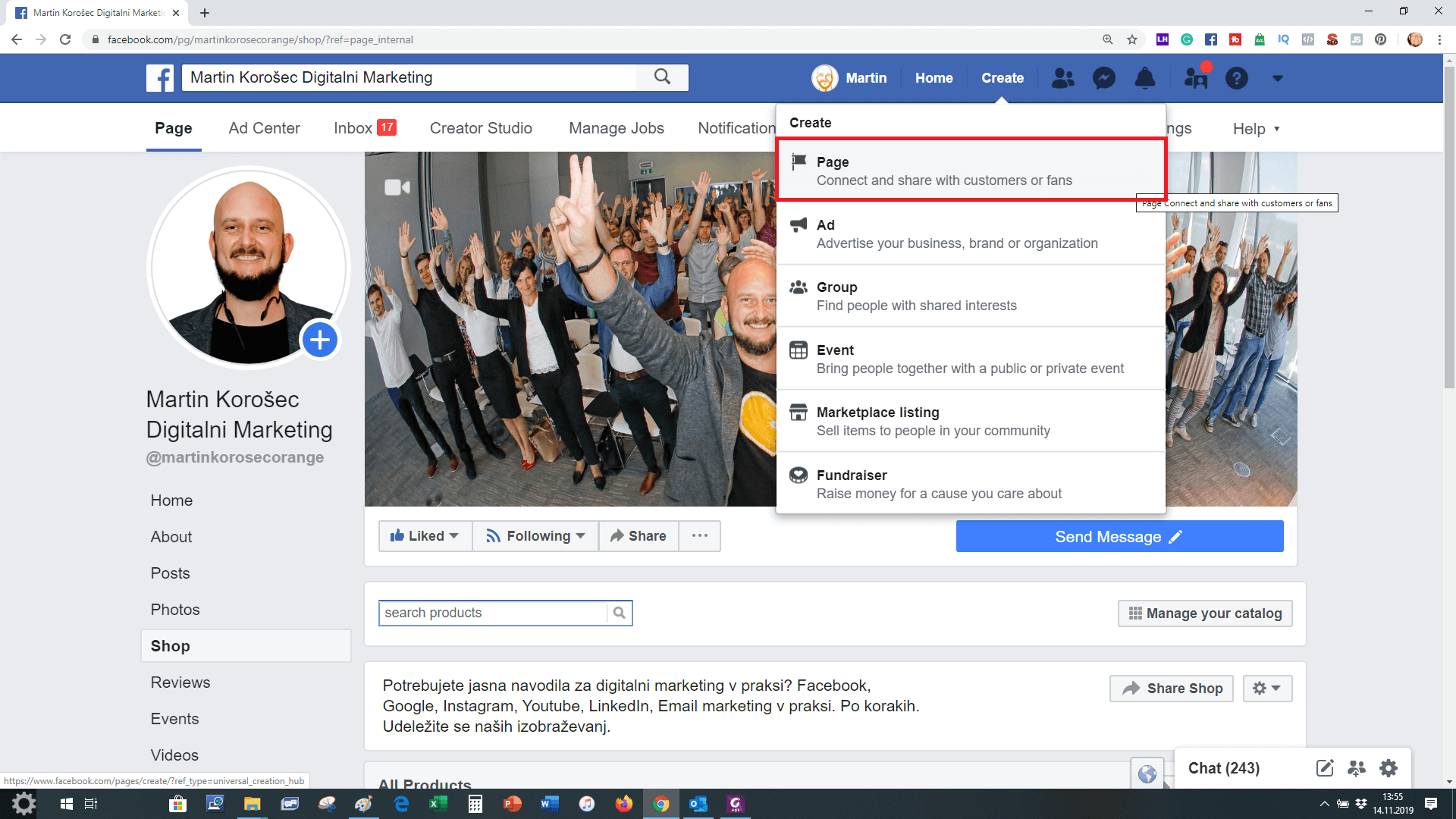This screenshot has width=1456, height=819.
Task: Click the Quick Help question mark icon
Action: [1236, 78]
